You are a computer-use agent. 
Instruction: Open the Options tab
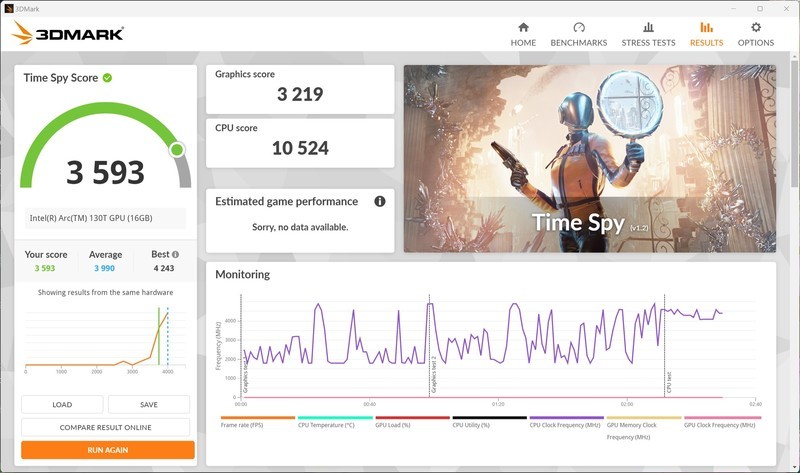coord(756,35)
